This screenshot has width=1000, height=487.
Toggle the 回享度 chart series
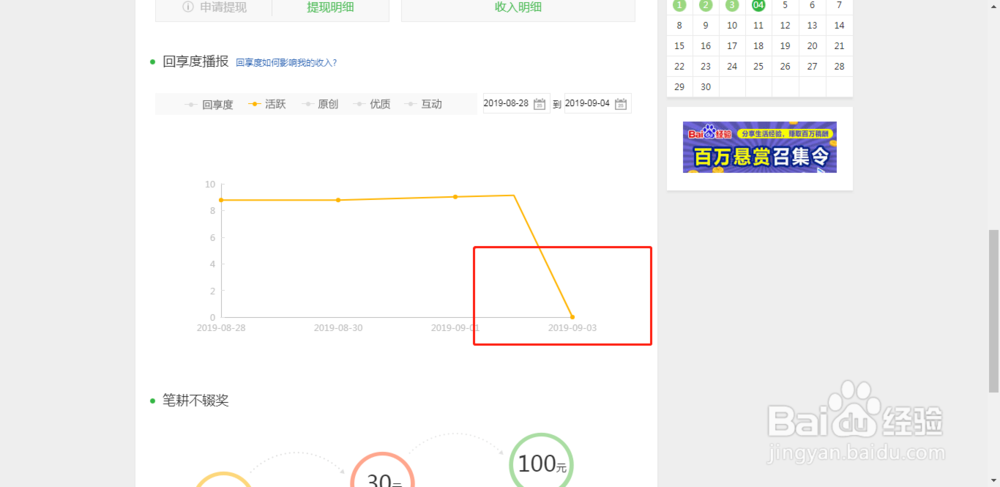[x=209, y=105]
